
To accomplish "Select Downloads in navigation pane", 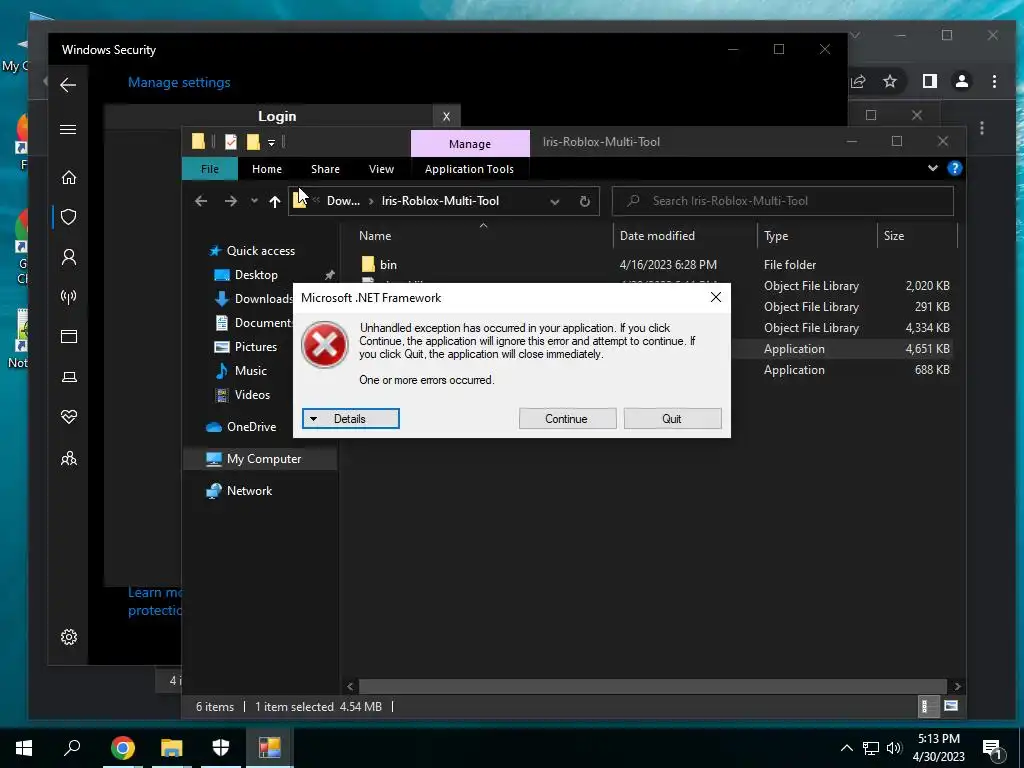I will (x=263, y=298).
